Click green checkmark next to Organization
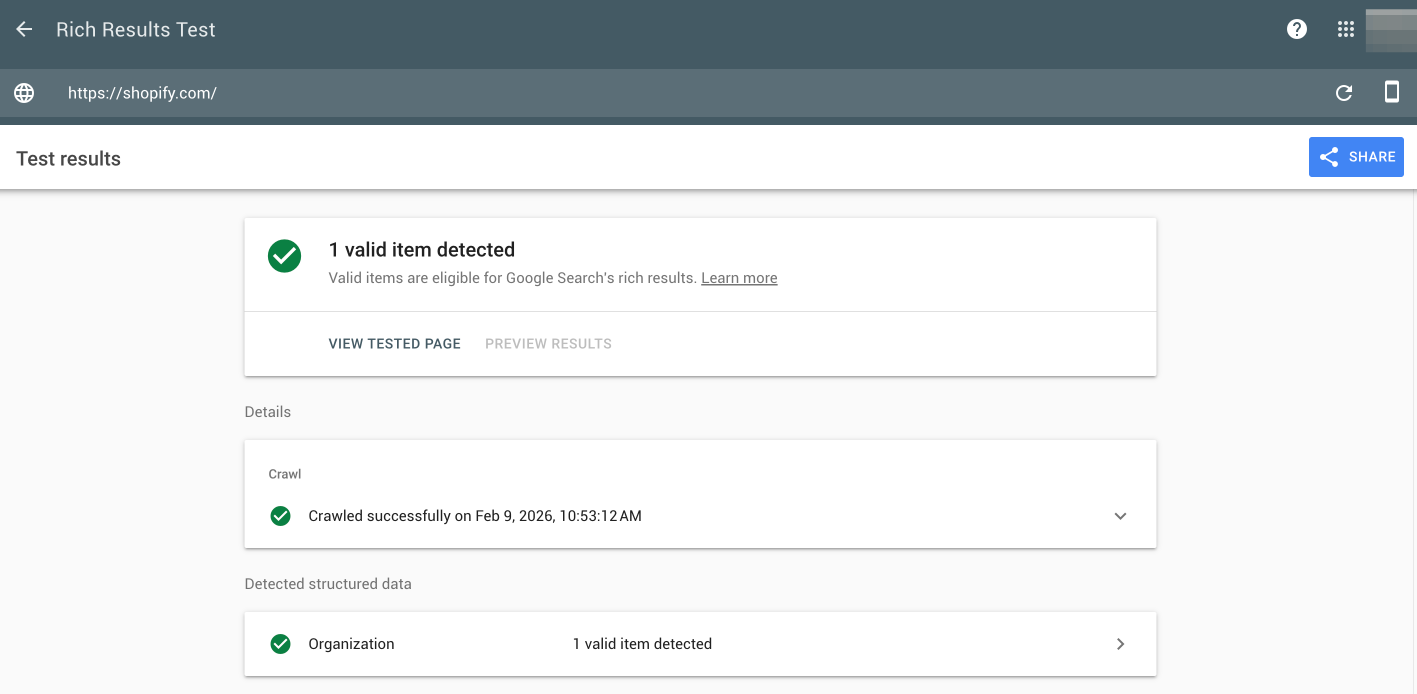 pos(281,644)
